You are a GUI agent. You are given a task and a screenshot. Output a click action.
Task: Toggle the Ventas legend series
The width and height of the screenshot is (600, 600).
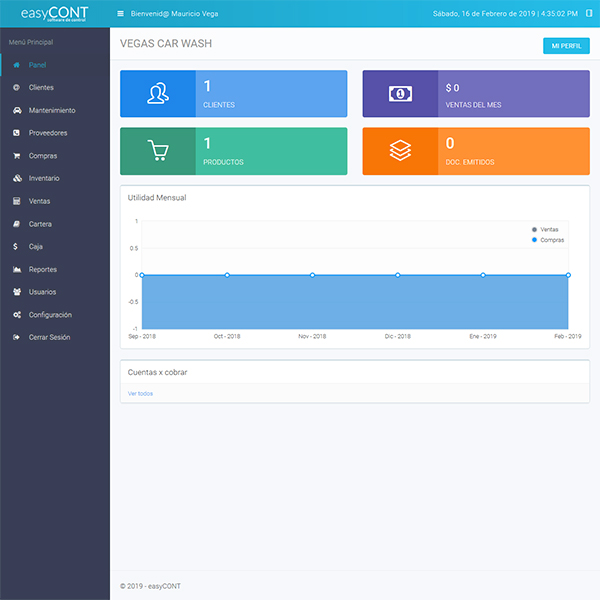pyautogui.click(x=545, y=230)
